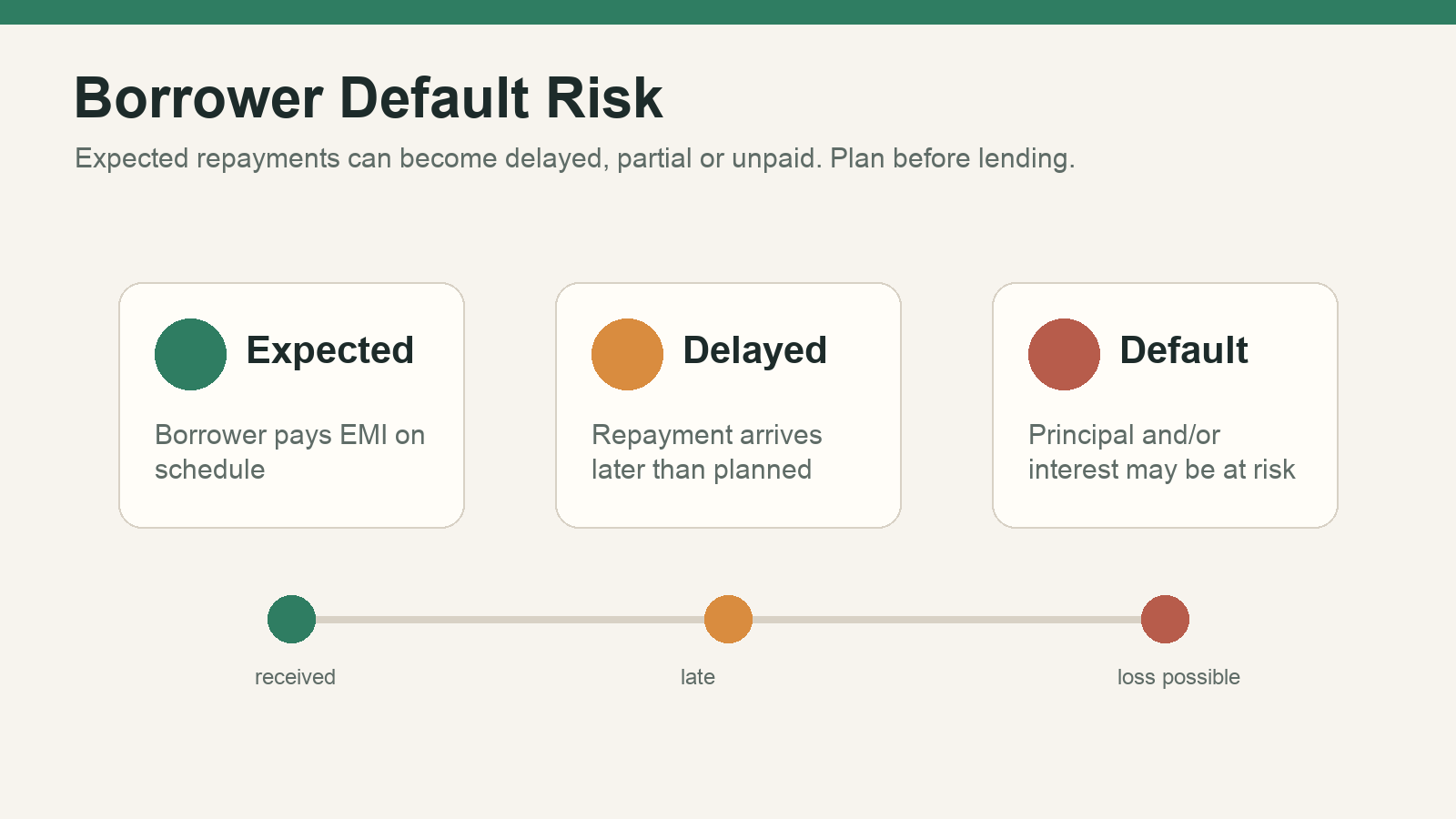Image resolution: width=1456 pixels, height=819 pixels.
Task: Click the green circle beside Expected
Action: click(x=190, y=354)
